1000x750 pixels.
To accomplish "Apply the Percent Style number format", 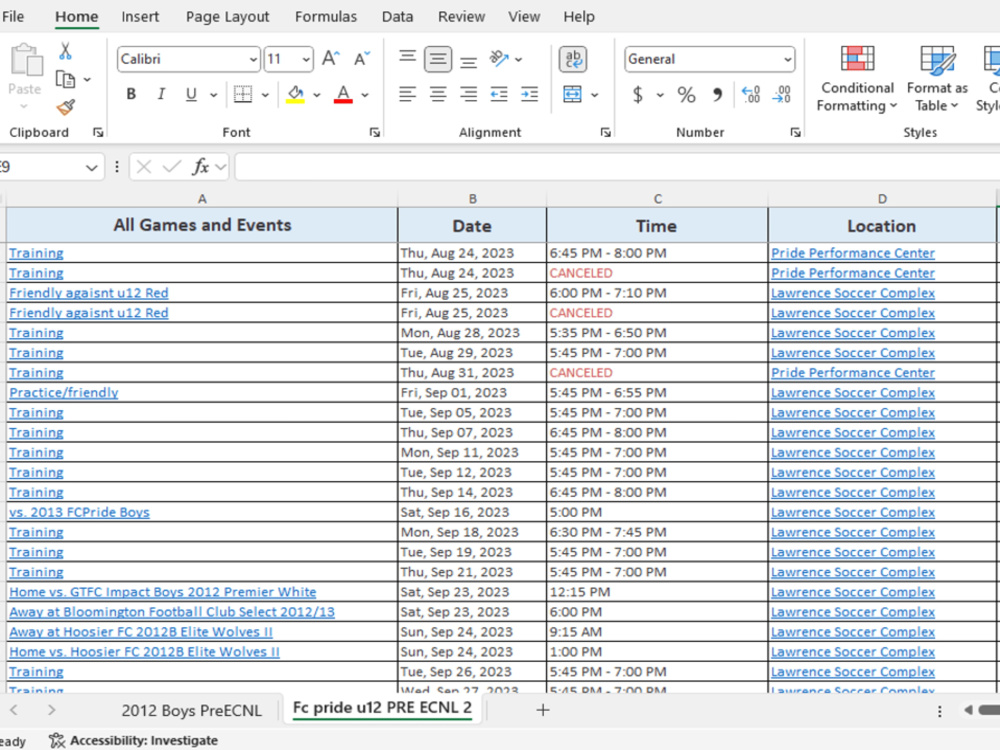I will pos(686,94).
